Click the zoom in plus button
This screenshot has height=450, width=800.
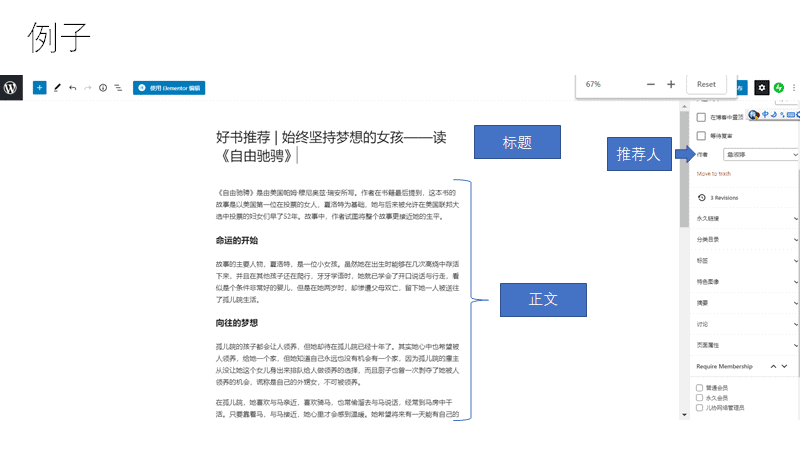coord(671,85)
